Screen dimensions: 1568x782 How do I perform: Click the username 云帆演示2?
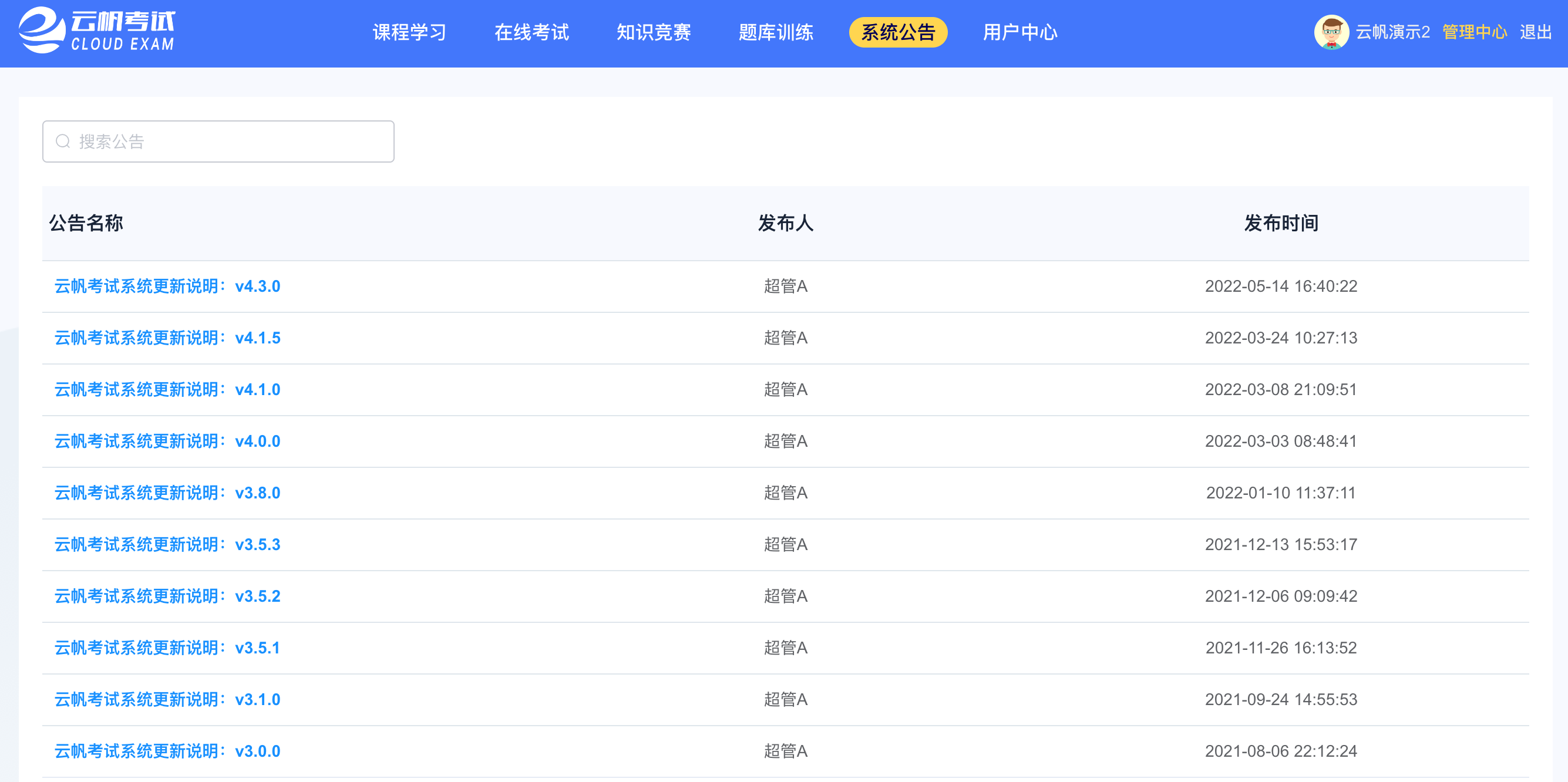click(1392, 32)
